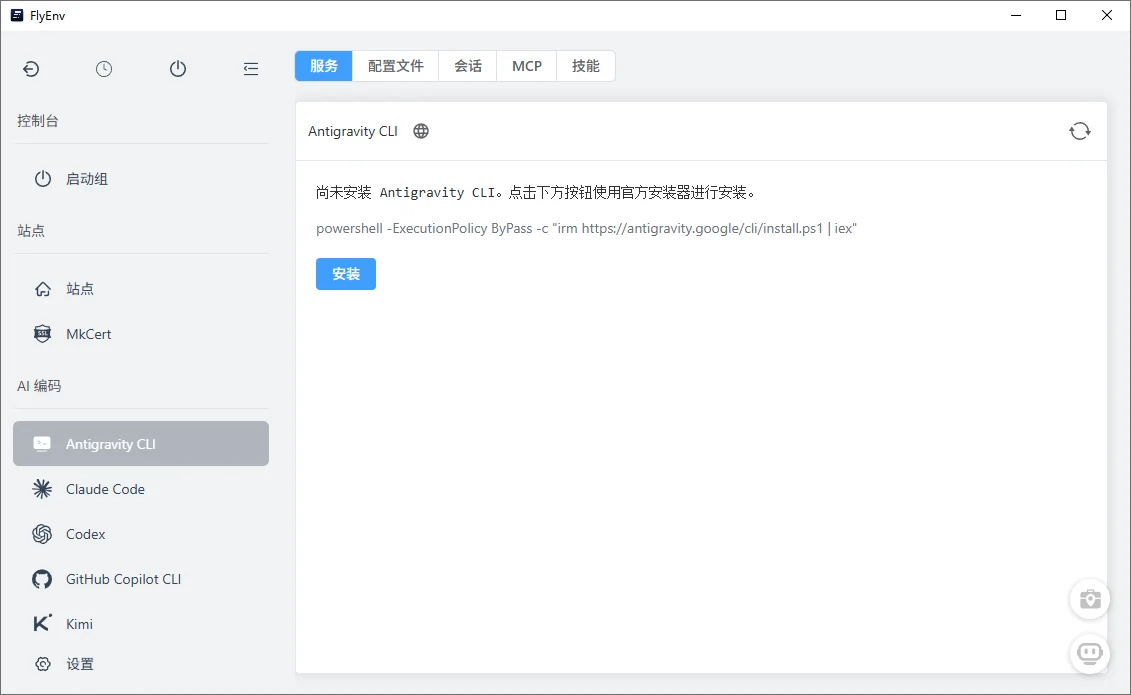Image resolution: width=1131 pixels, height=695 pixels.
Task: Switch to the 技能 tab
Action: click(x=586, y=66)
